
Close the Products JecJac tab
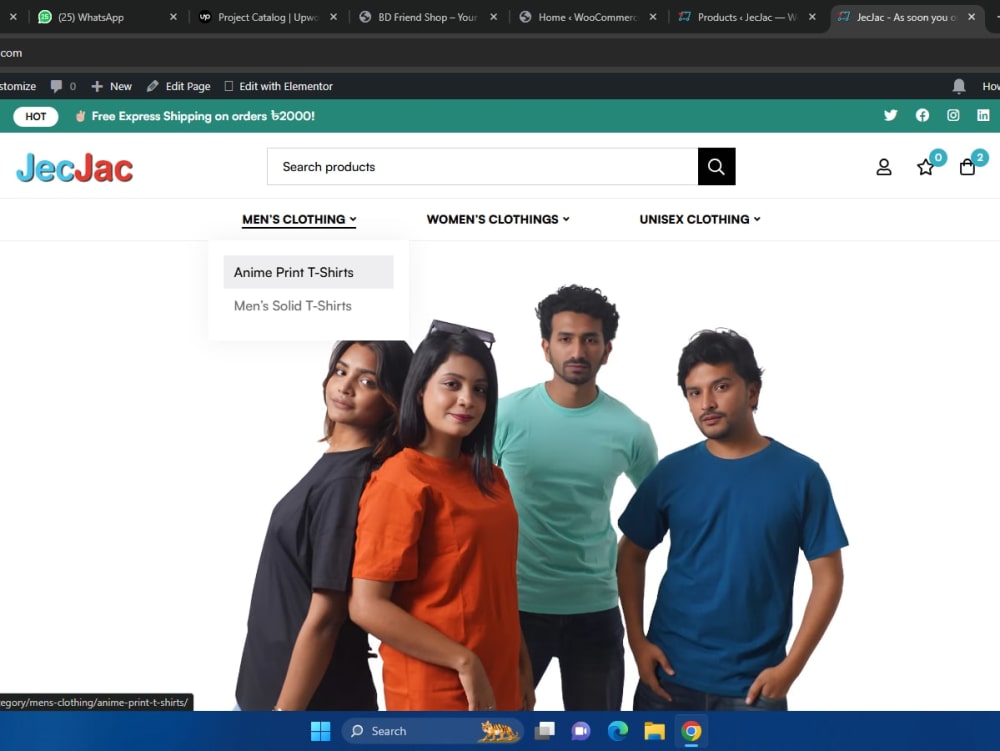[x=812, y=17]
